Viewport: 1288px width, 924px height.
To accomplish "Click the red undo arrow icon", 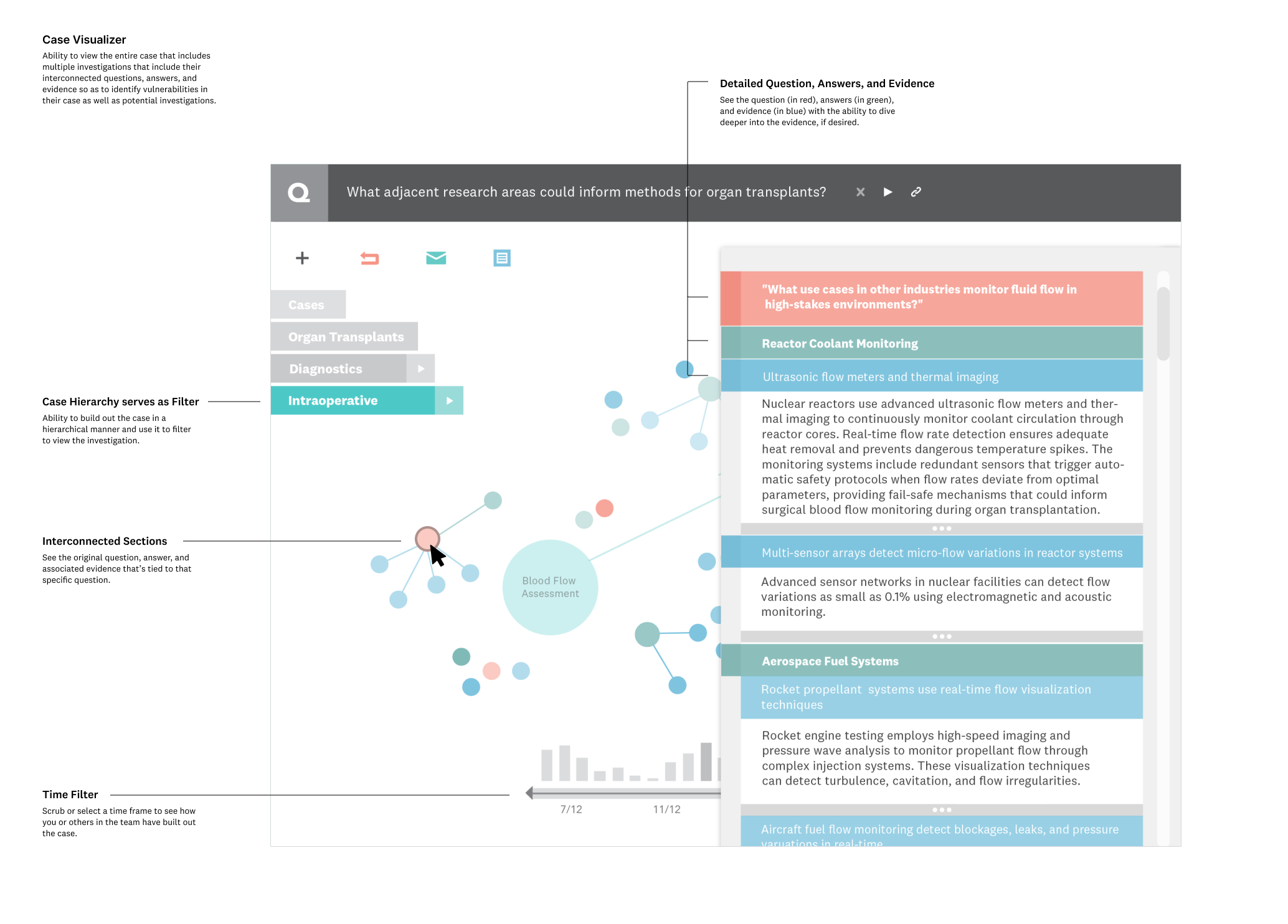I will pos(369,258).
